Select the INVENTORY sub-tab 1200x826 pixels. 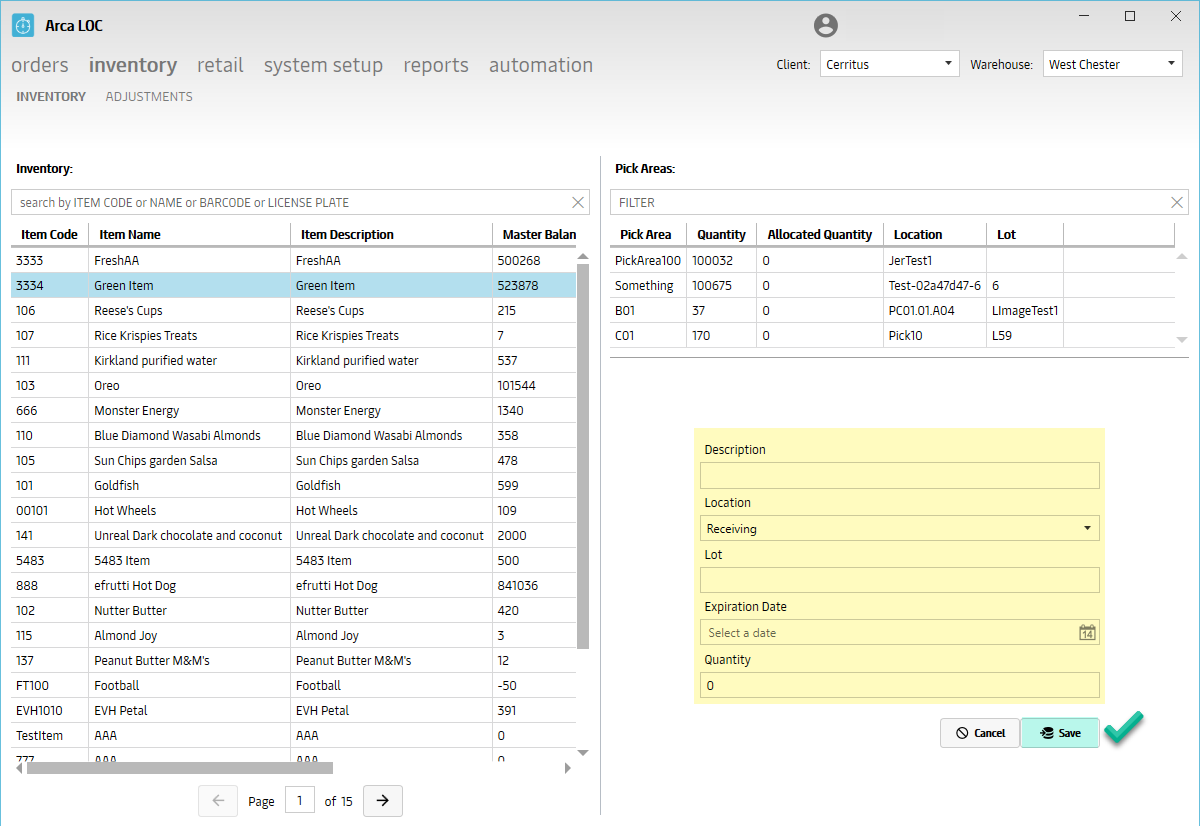(51, 97)
